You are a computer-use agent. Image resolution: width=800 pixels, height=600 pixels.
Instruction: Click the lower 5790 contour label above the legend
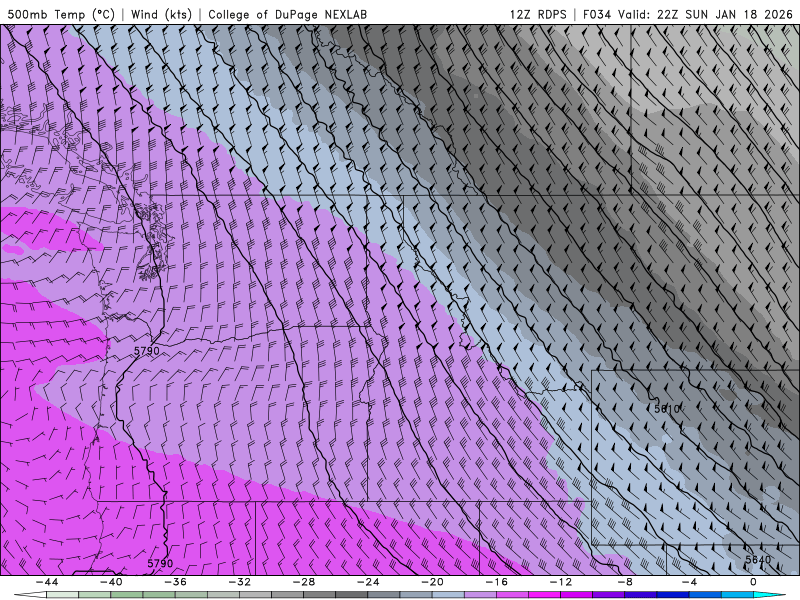[x=160, y=564]
